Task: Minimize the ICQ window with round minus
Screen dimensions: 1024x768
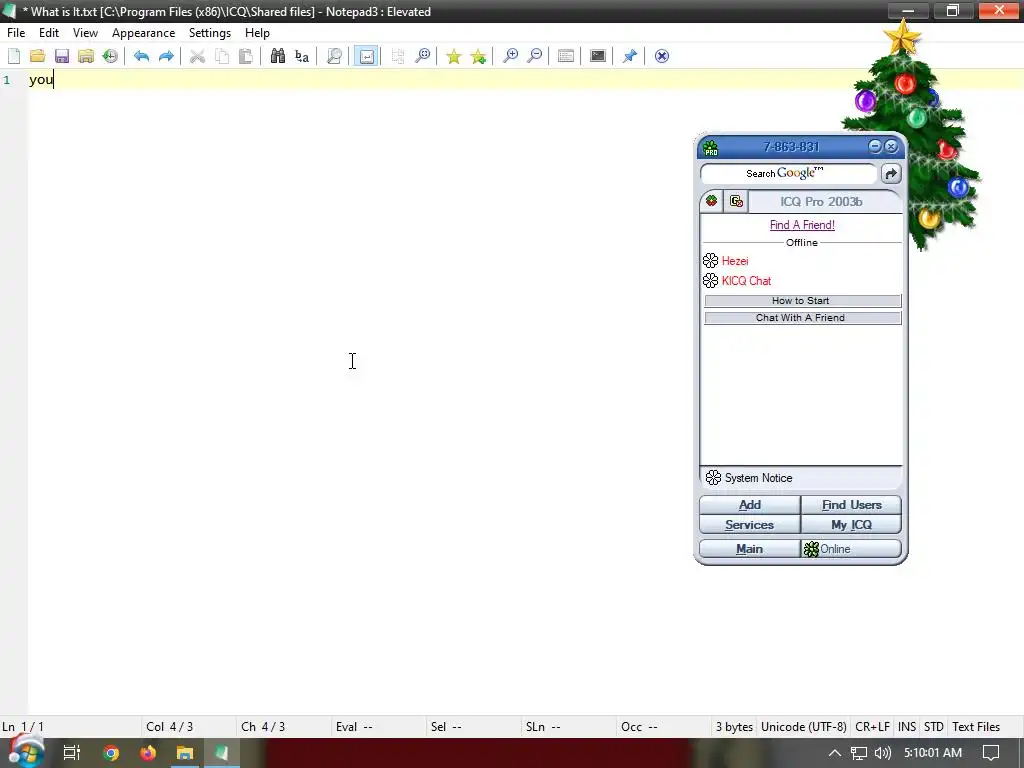Action: (875, 146)
